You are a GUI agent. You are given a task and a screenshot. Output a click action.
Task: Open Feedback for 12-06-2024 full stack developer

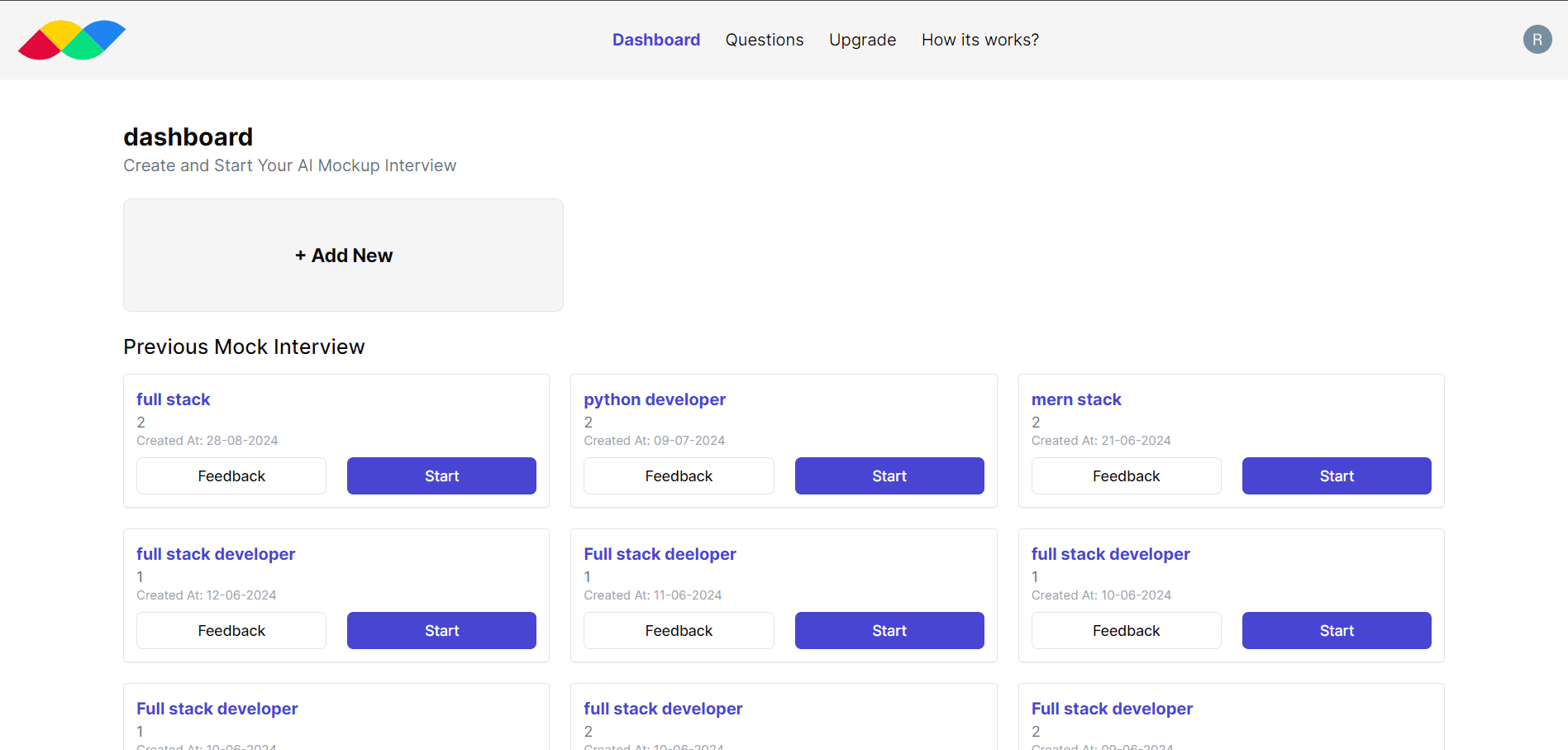(231, 631)
